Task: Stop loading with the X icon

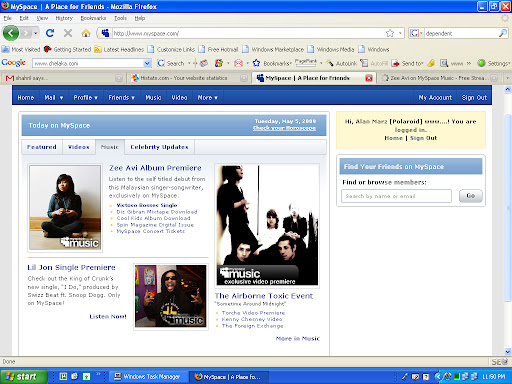Action: [x=68, y=33]
